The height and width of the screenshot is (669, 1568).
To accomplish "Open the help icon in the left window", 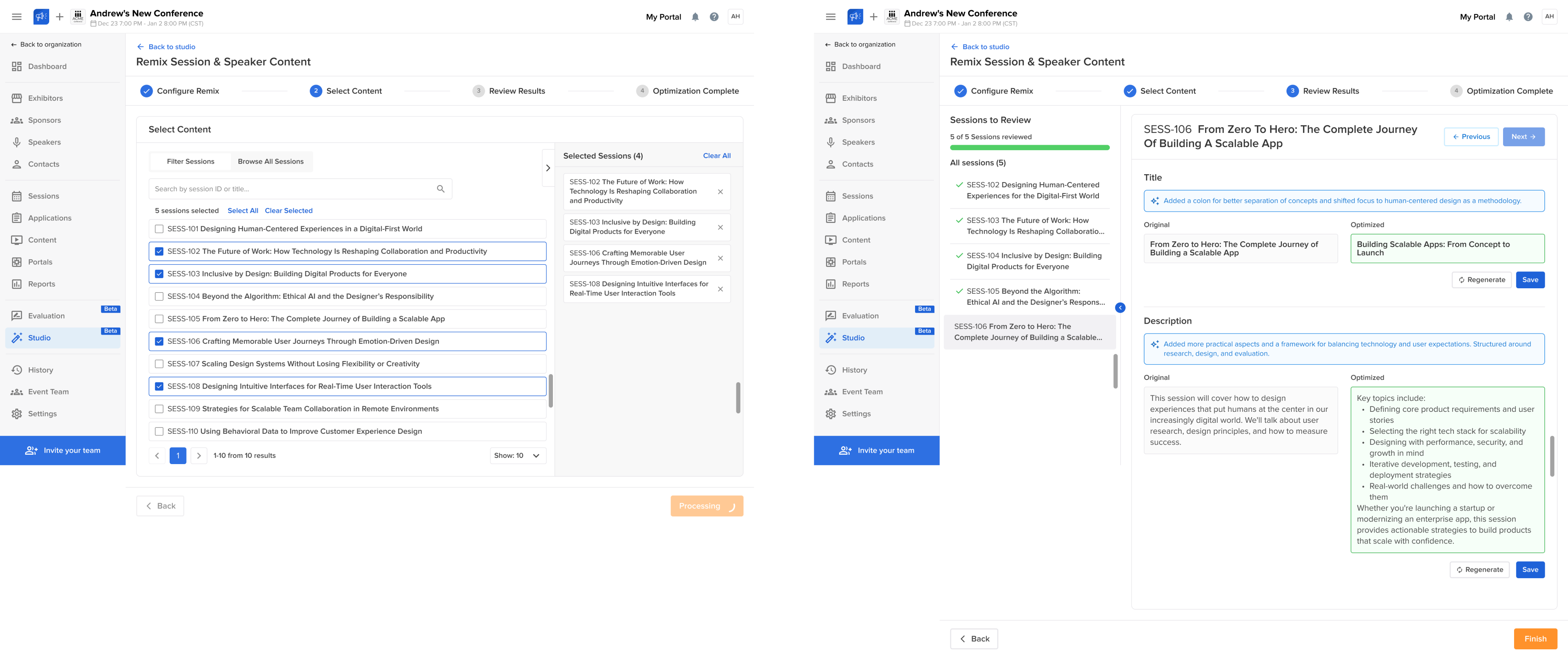I will [x=714, y=17].
